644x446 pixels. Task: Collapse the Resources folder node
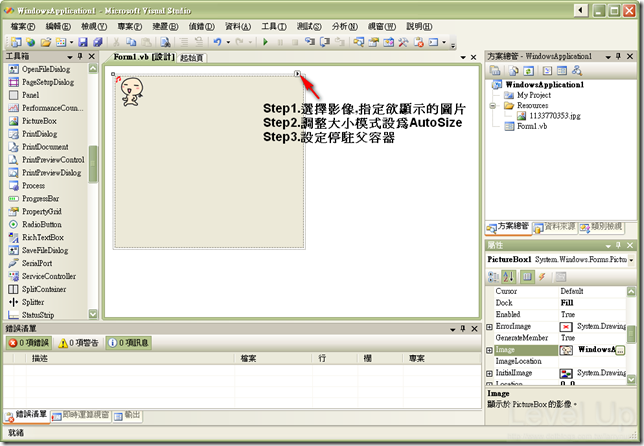(x=492, y=106)
